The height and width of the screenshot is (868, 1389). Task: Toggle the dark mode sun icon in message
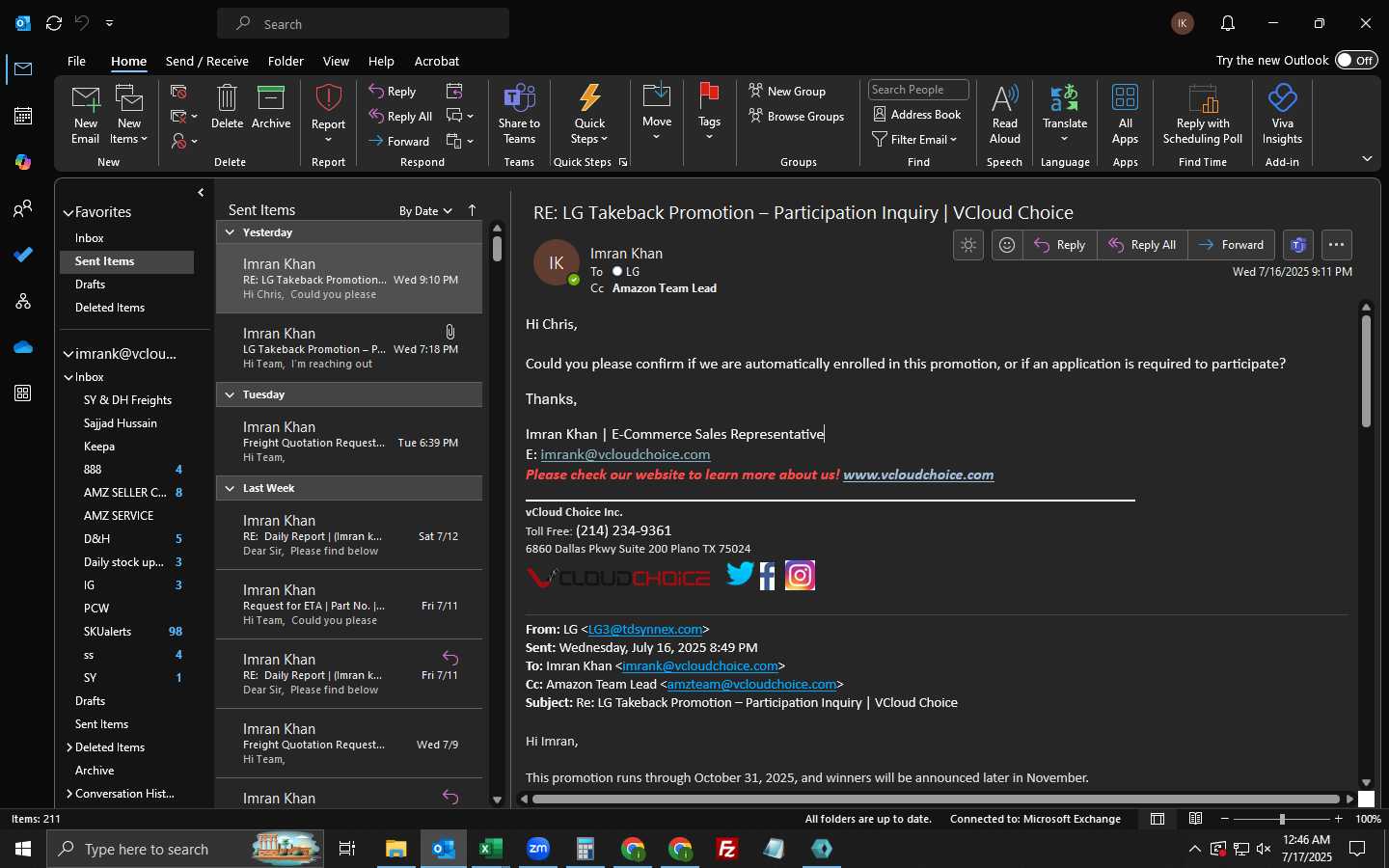click(x=968, y=245)
